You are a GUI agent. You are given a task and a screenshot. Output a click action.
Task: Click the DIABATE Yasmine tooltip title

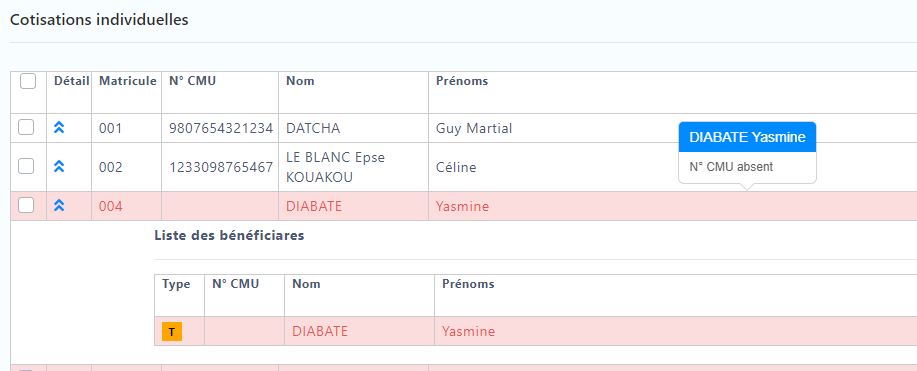pyautogui.click(x=747, y=137)
